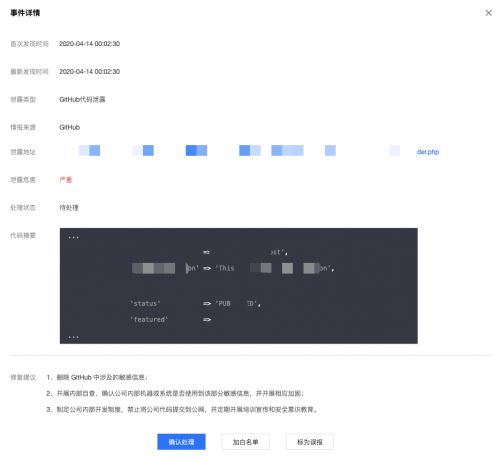500x461 pixels.
Task: Open the det.php leak address link
Action: pyautogui.click(x=428, y=152)
